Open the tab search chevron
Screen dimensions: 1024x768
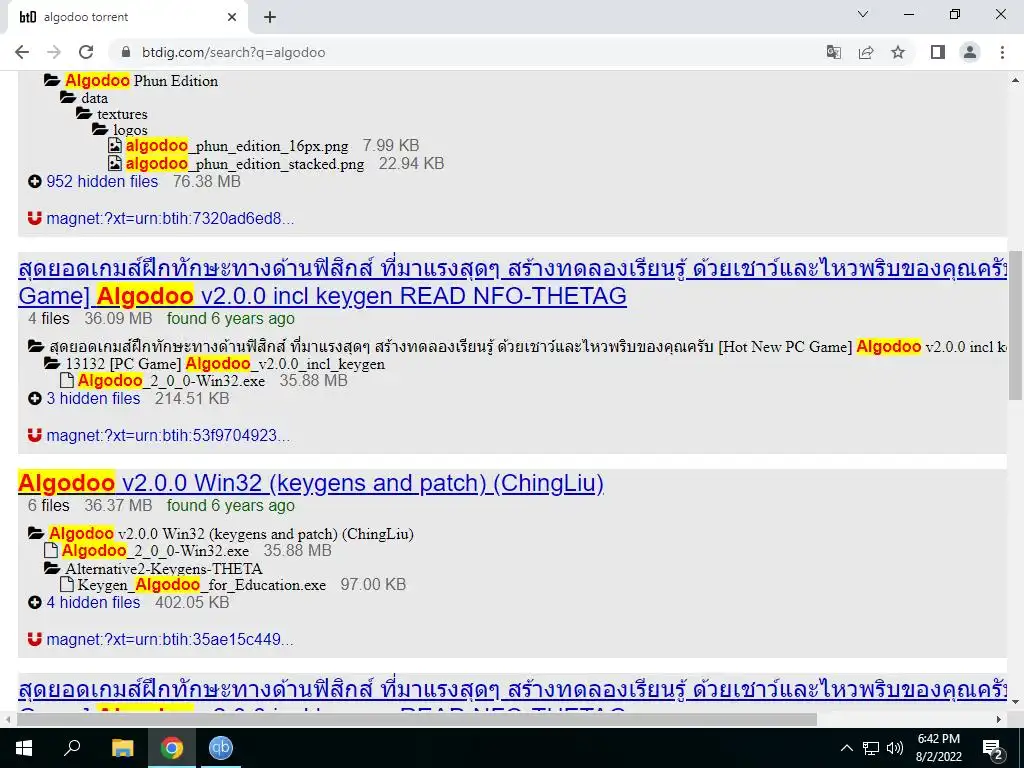coord(863,14)
